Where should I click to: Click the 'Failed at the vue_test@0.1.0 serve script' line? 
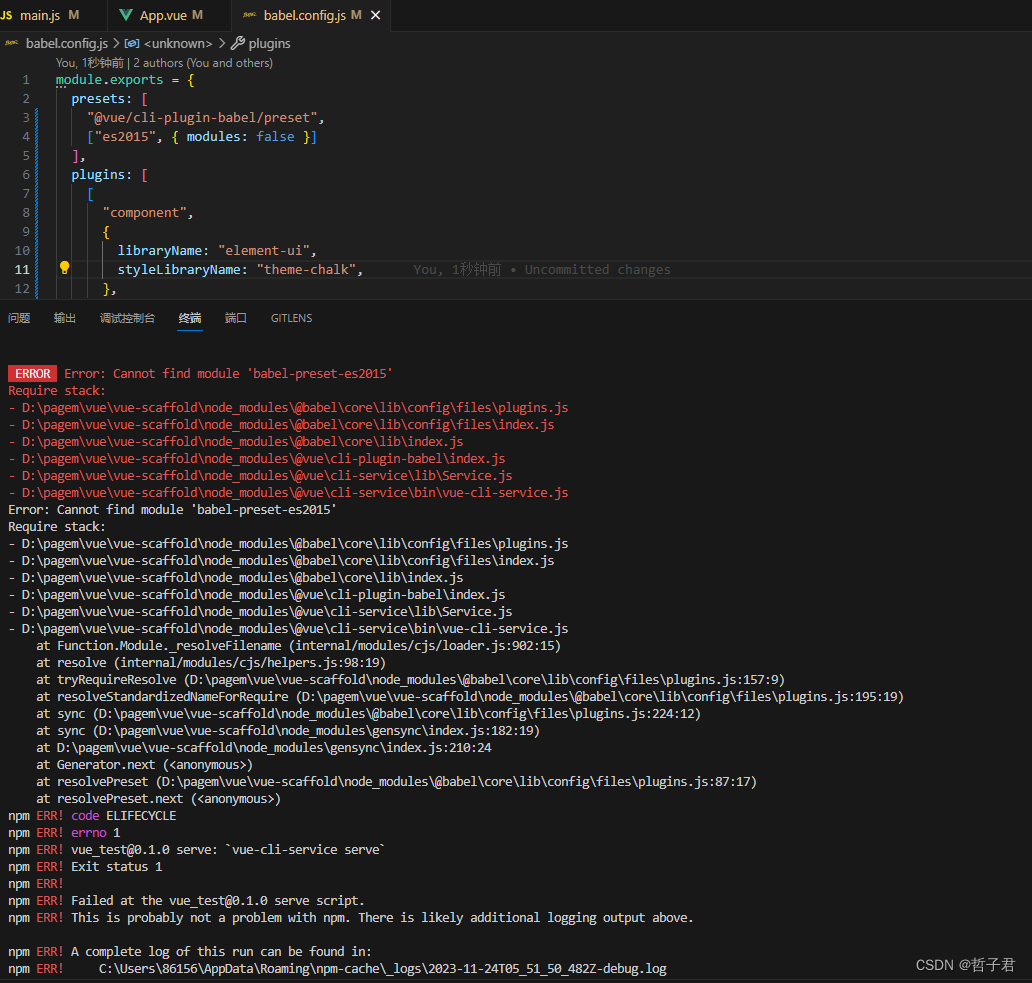point(186,901)
